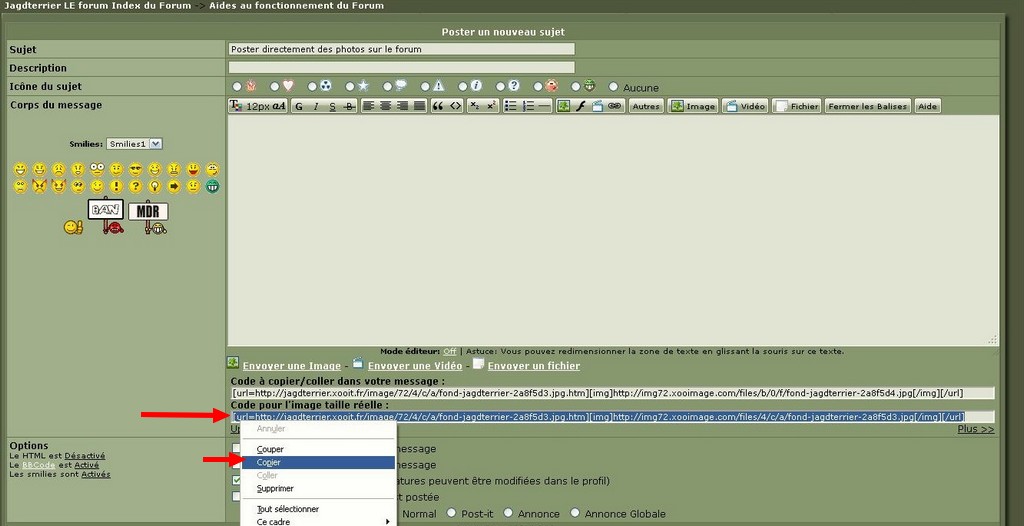This screenshot has width=1024, height=526.
Task: Choose Aucune topic icon option
Action: 613,86
